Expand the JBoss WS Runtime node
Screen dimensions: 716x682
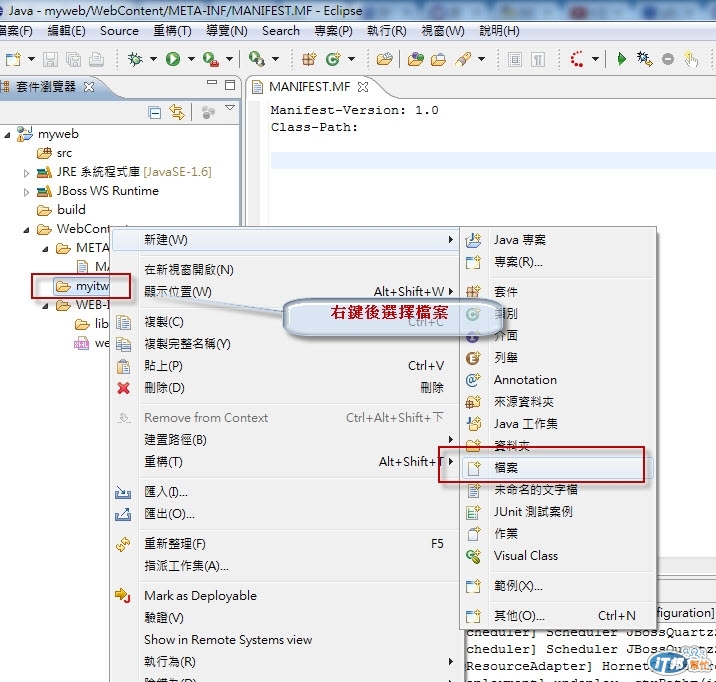(x=26, y=192)
